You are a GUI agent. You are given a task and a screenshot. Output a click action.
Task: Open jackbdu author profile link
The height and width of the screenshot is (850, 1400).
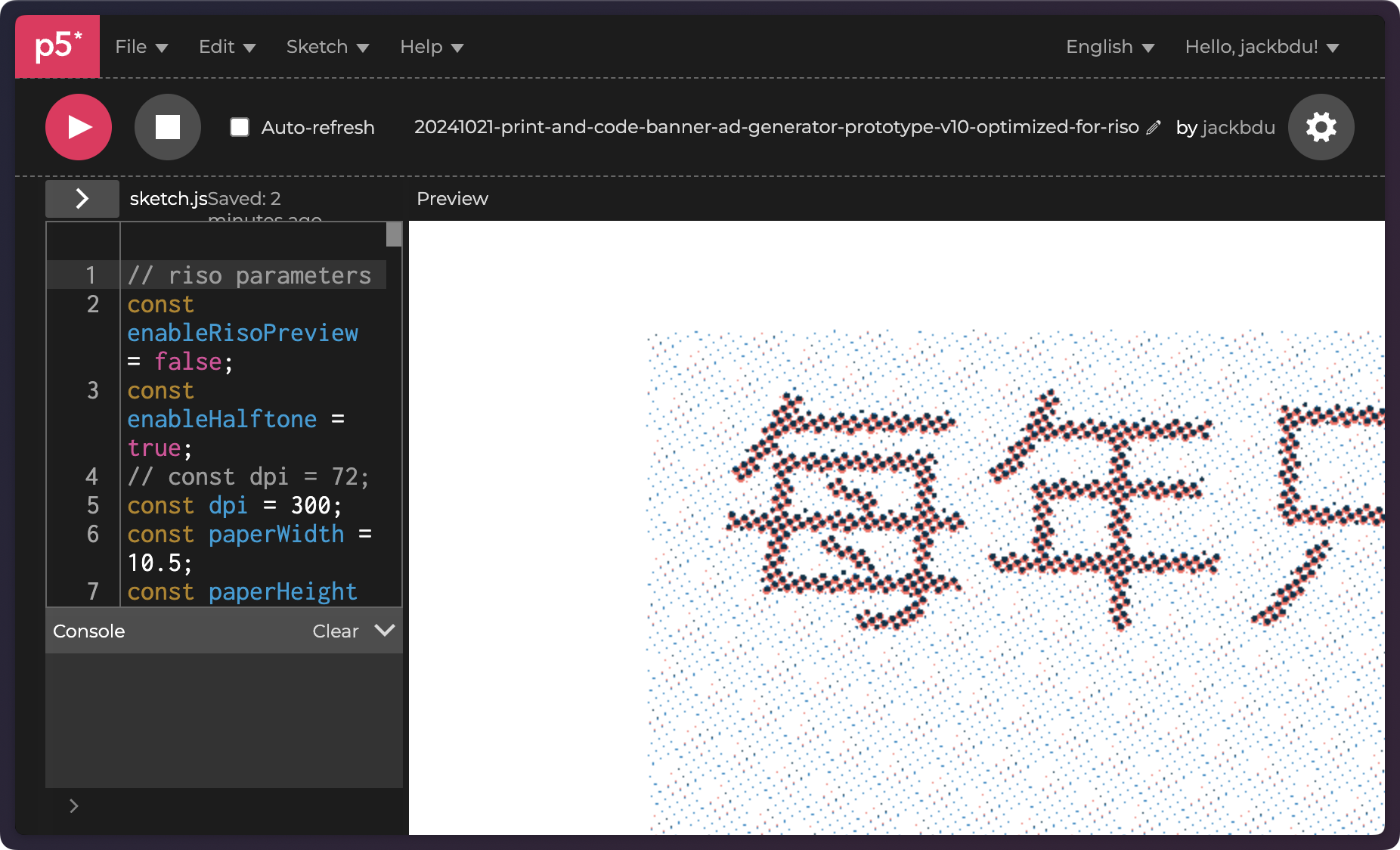pos(1238,128)
